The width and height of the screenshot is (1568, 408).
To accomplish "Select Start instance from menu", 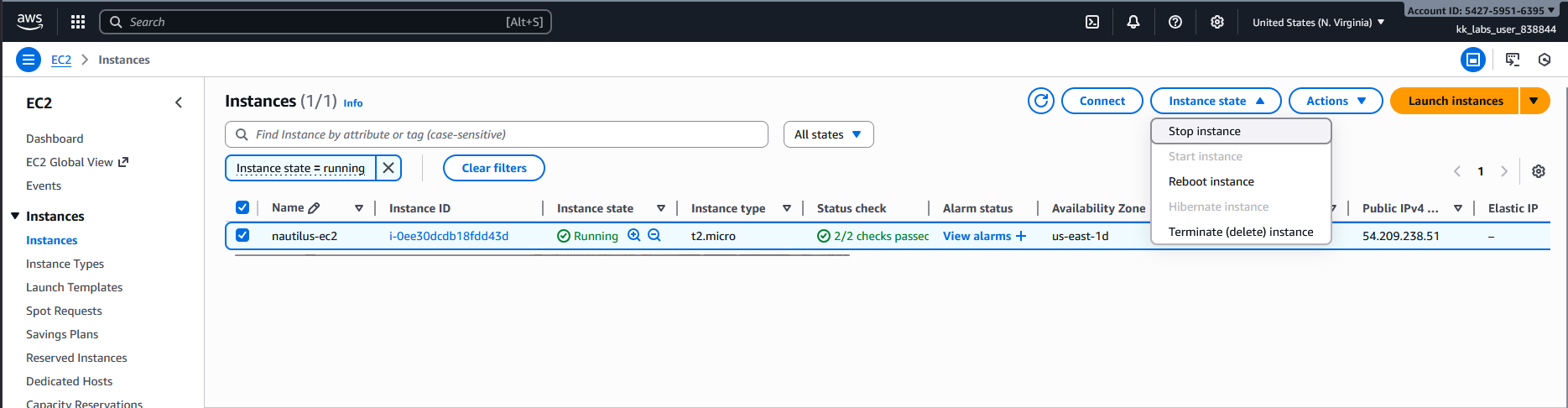I will [1241, 156].
